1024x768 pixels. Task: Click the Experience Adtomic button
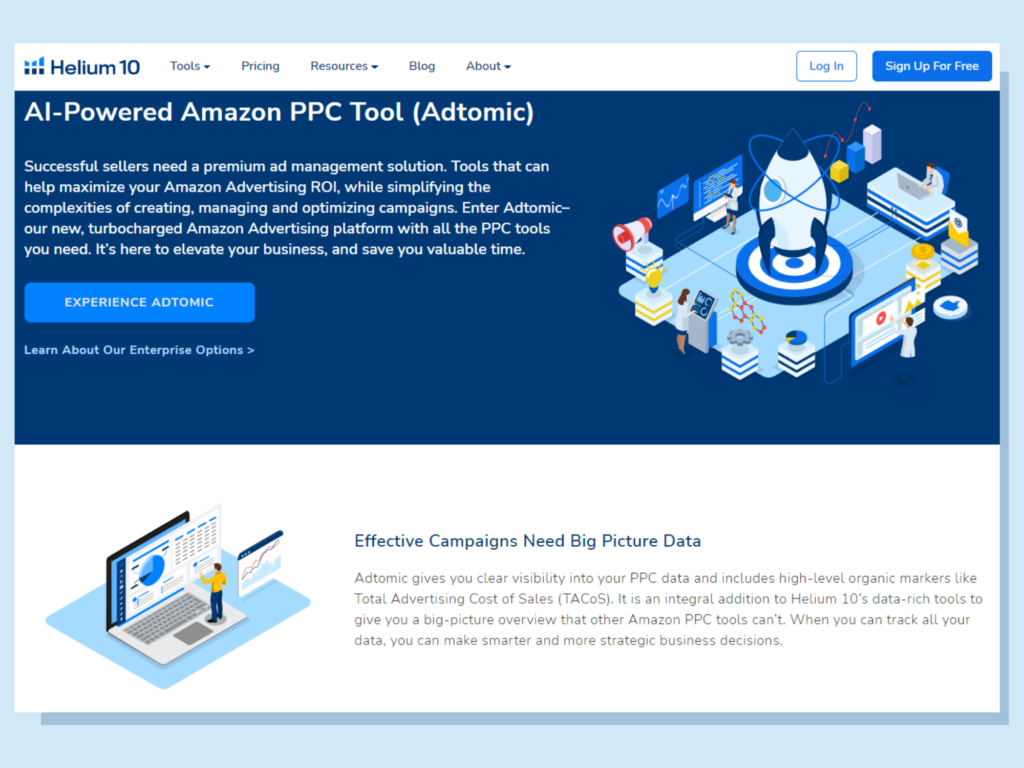140,302
